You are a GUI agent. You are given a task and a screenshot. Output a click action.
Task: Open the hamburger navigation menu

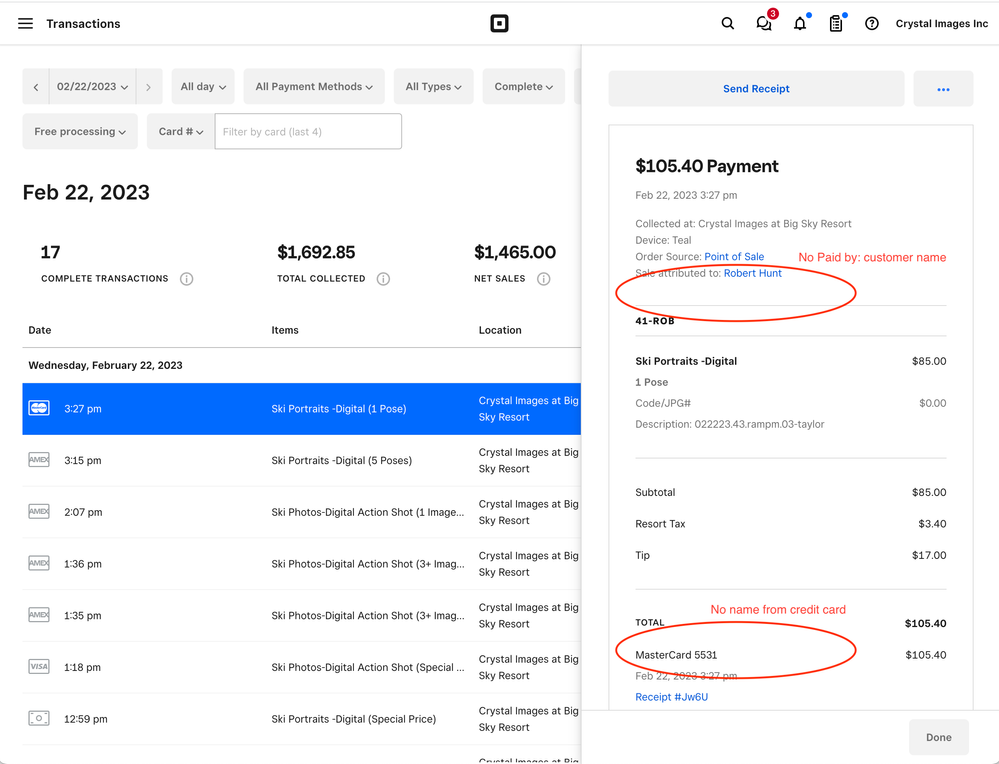click(x=26, y=24)
